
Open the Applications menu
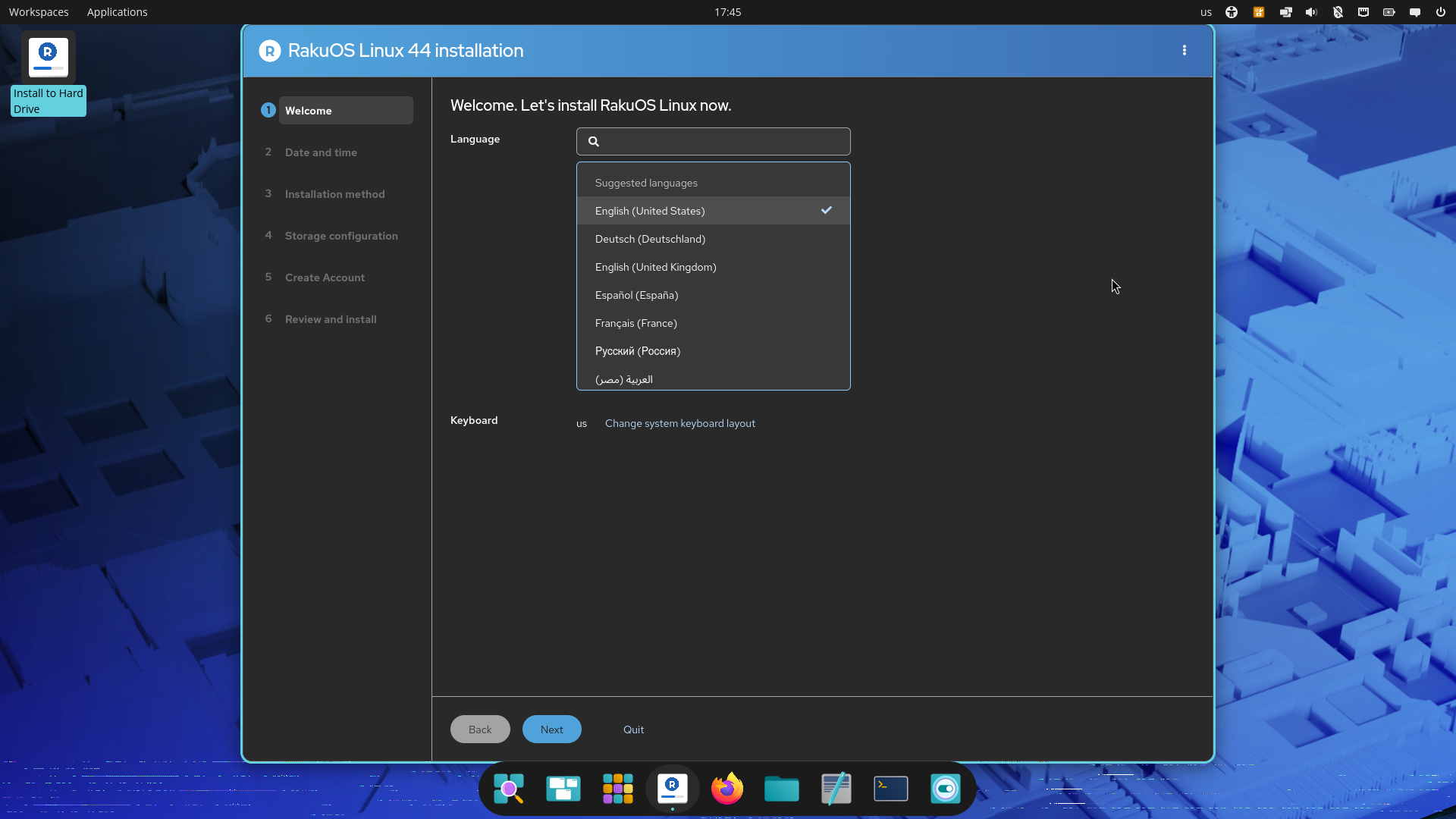coord(117,12)
